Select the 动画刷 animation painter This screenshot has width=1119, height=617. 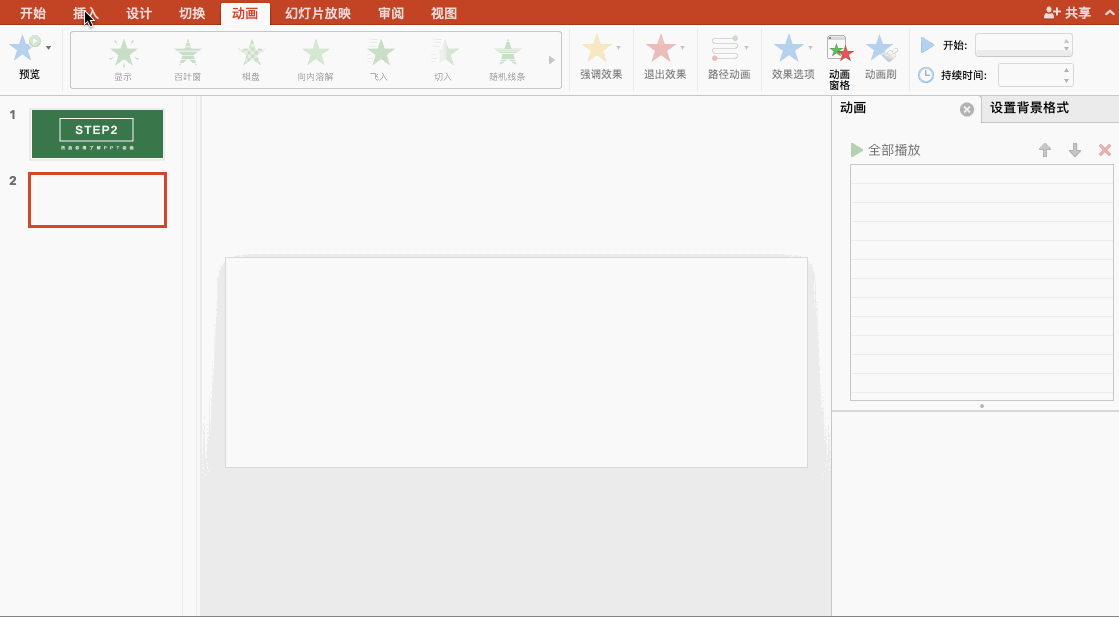coord(881,57)
